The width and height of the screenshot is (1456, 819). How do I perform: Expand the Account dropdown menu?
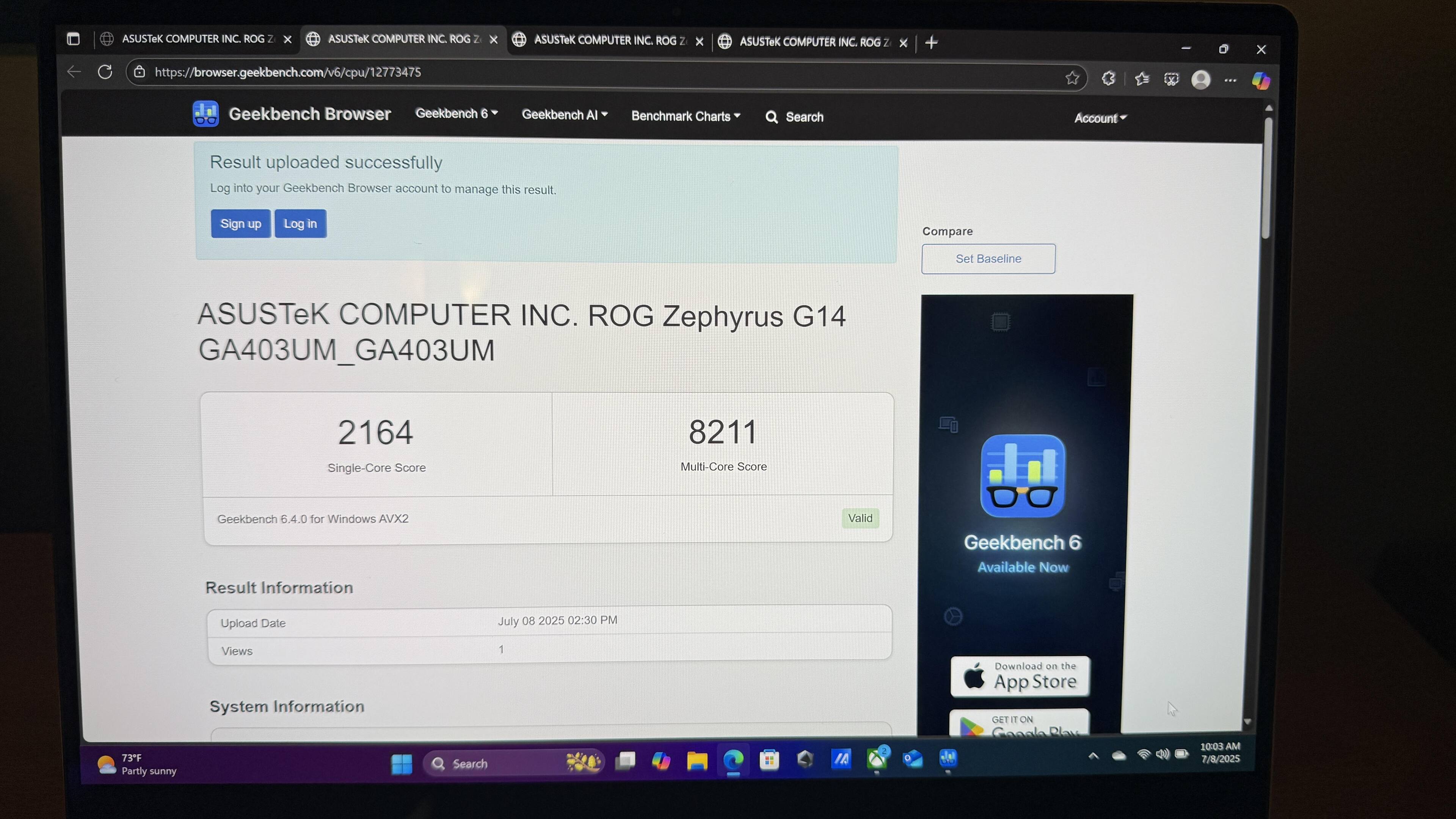click(x=1099, y=118)
